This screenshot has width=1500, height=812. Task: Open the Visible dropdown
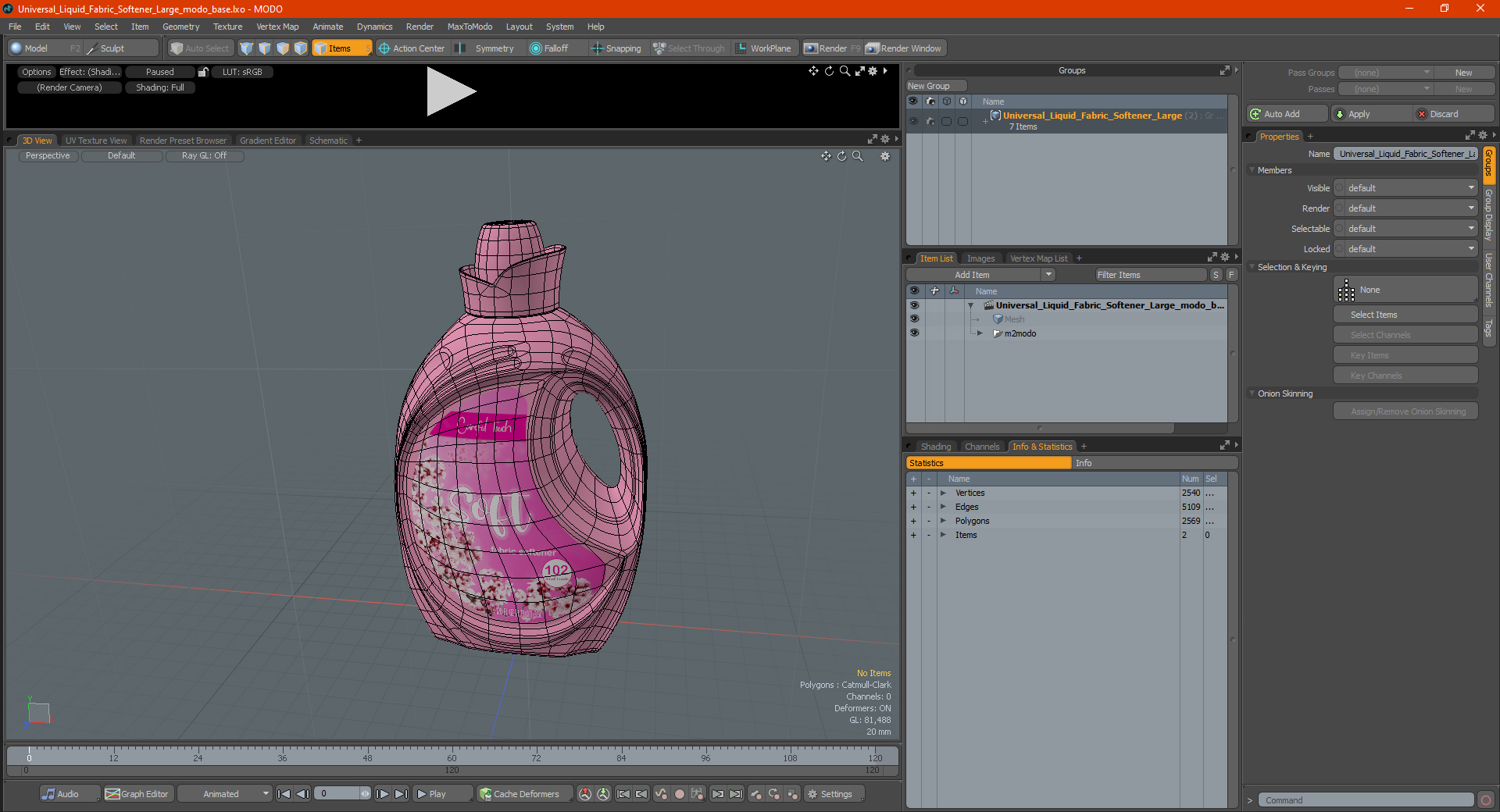coord(1405,188)
